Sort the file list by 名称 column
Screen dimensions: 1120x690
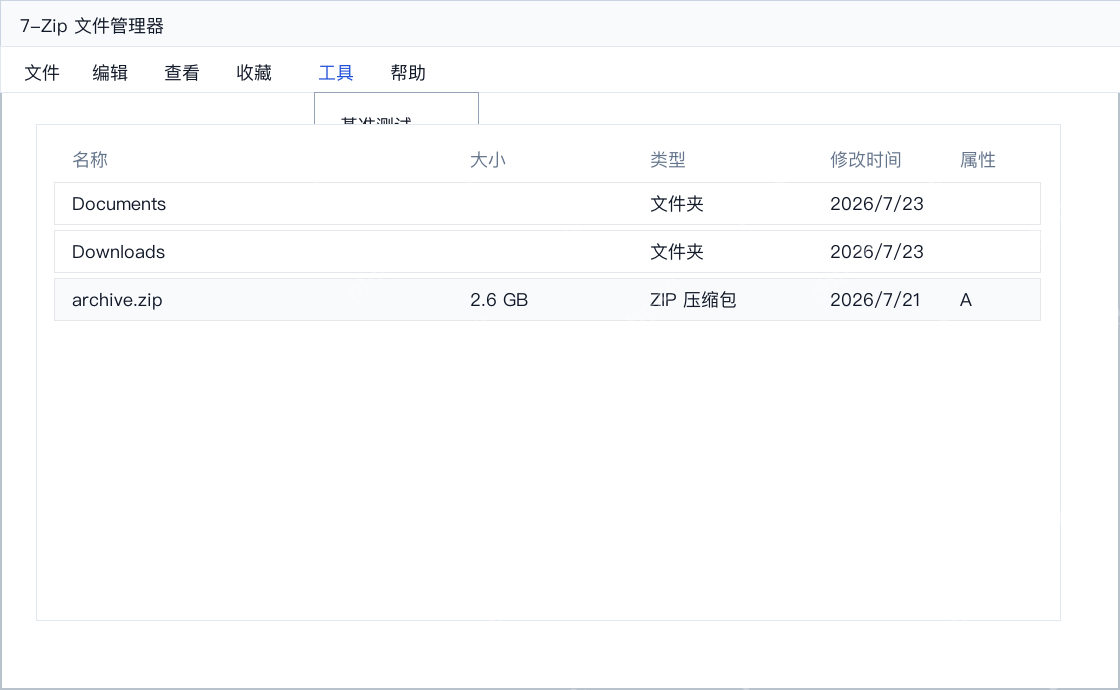tap(90, 160)
